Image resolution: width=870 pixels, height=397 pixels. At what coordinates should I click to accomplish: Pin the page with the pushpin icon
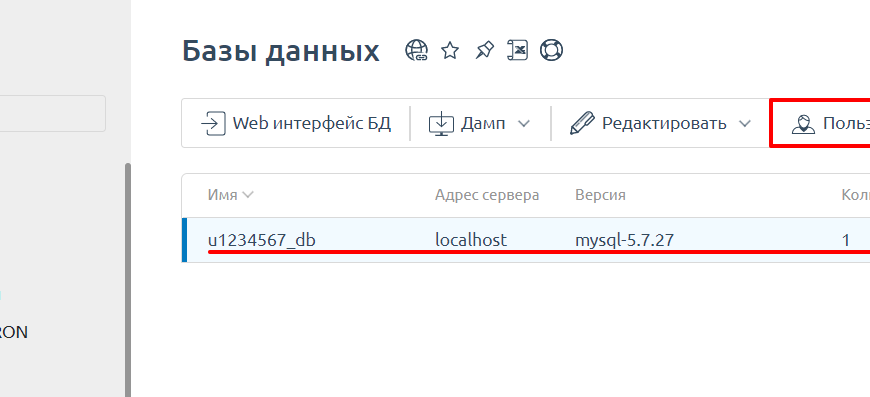coord(484,51)
